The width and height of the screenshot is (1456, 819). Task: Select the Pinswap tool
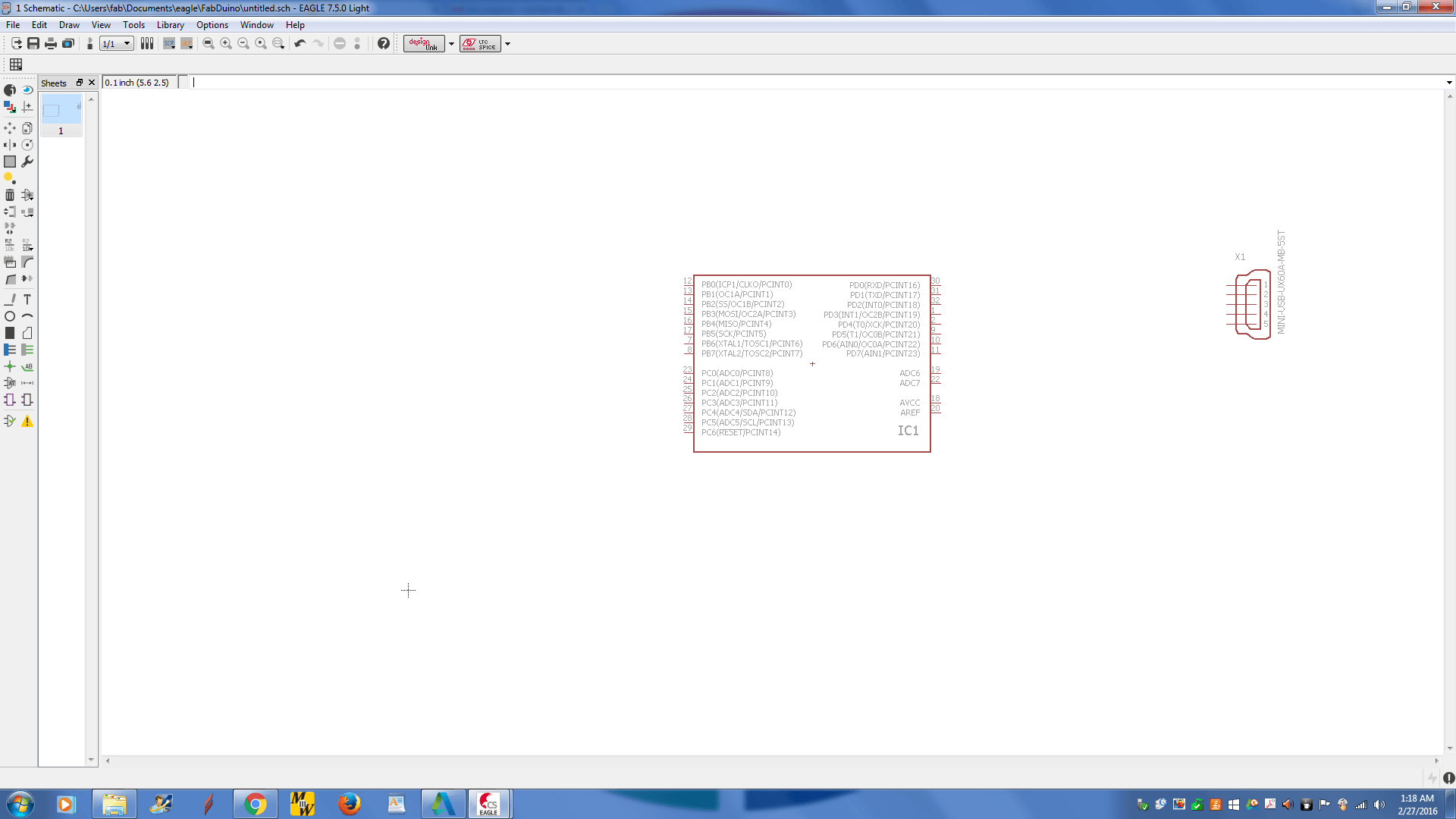click(10, 212)
